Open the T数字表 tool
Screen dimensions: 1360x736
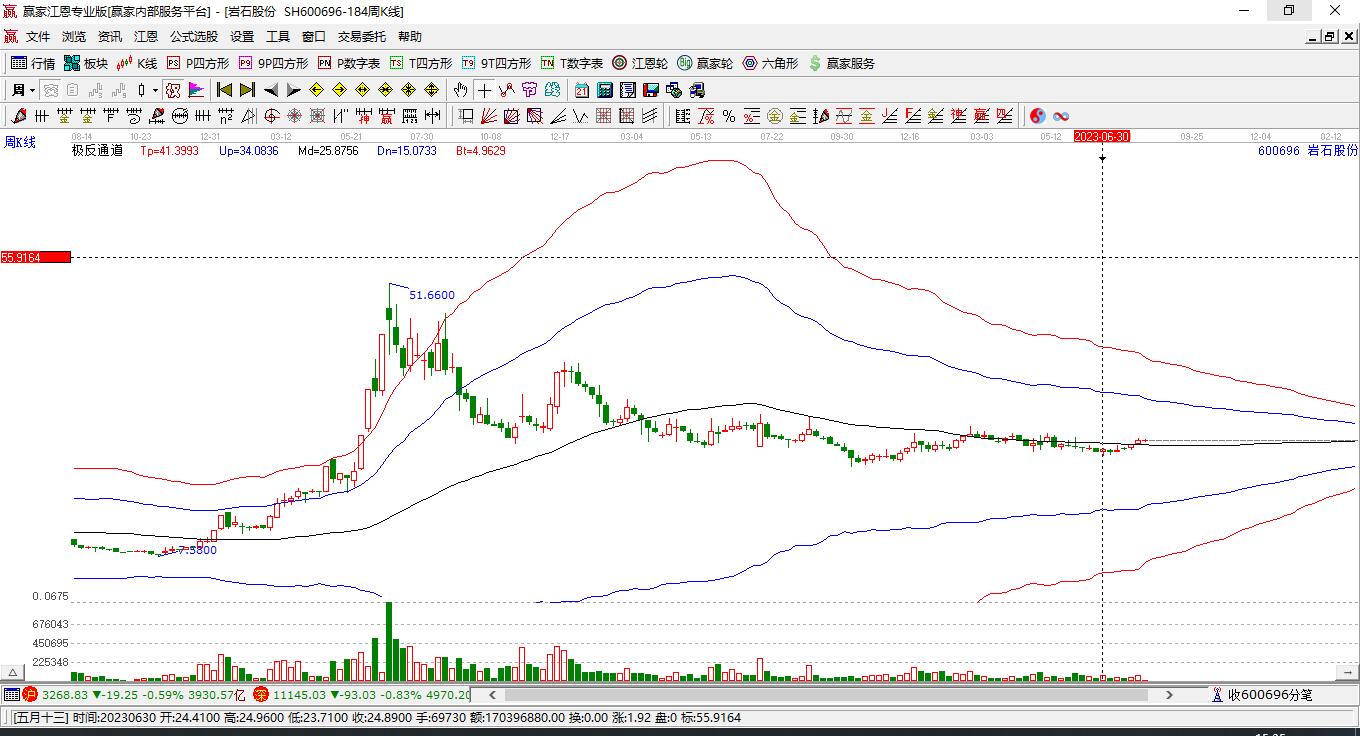pyautogui.click(x=572, y=63)
